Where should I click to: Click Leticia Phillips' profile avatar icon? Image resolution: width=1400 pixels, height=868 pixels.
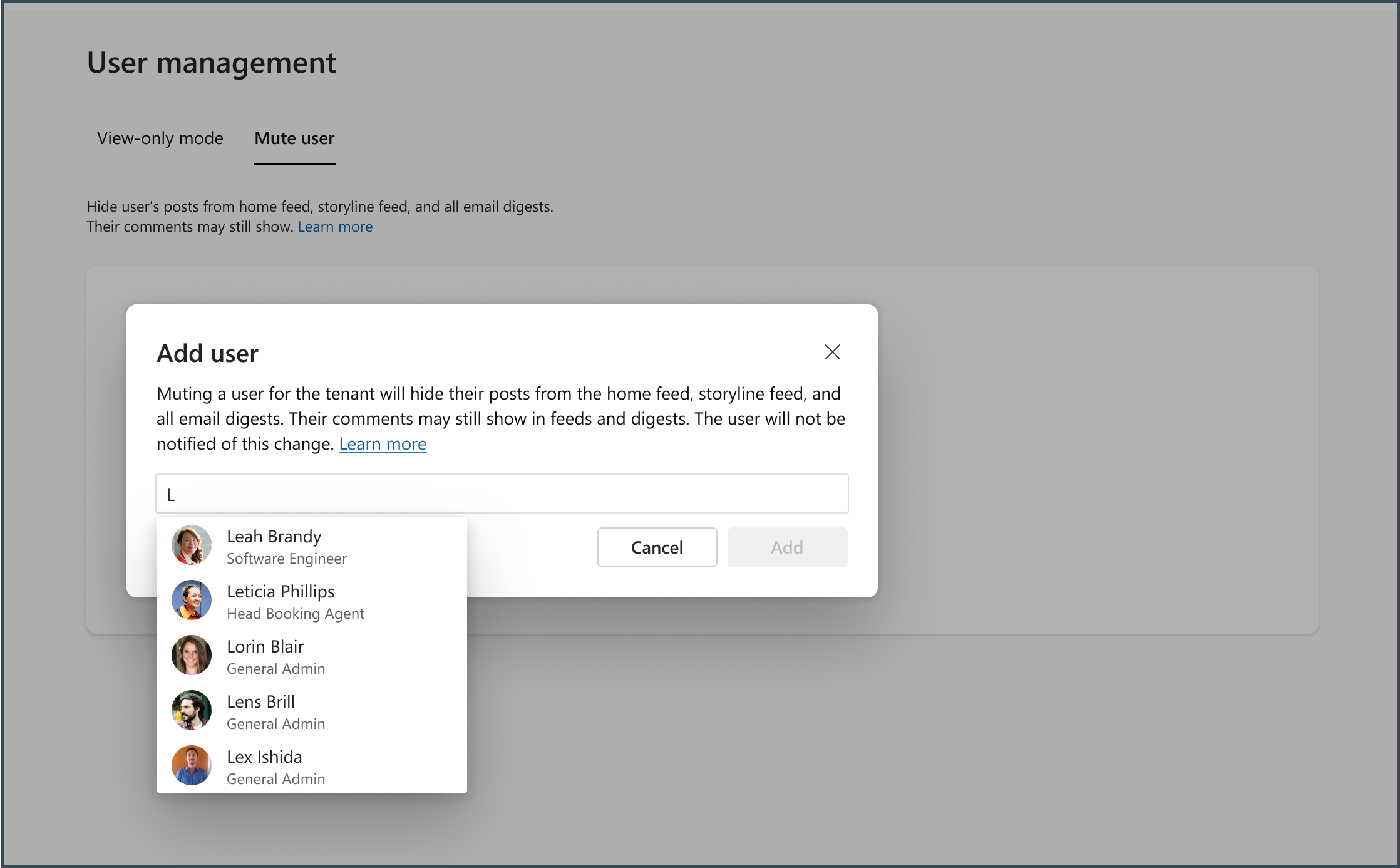click(193, 600)
